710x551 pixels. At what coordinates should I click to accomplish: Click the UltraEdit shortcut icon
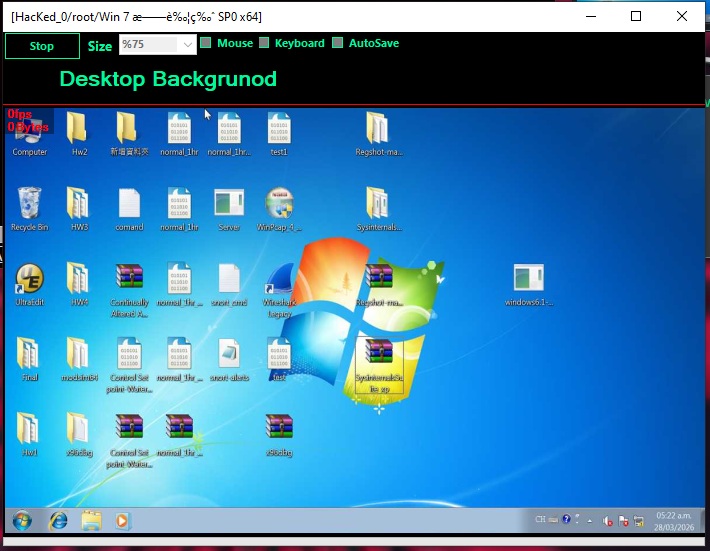coord(29,280)
